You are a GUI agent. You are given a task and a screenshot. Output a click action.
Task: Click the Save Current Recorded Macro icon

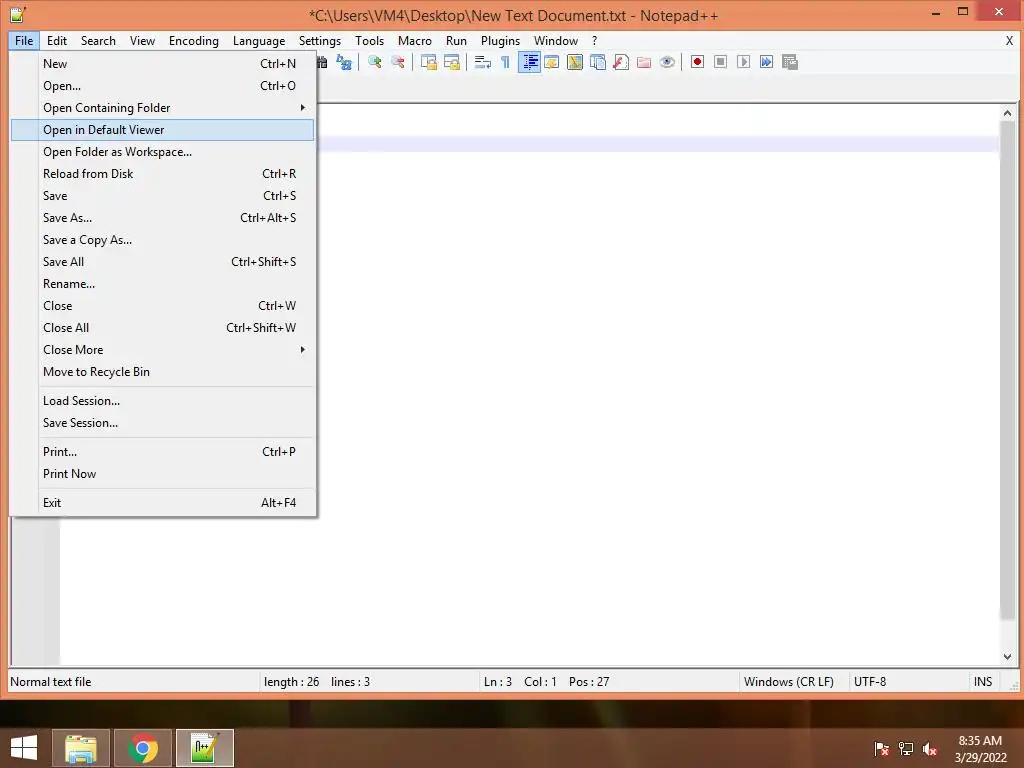coord(790,62)
